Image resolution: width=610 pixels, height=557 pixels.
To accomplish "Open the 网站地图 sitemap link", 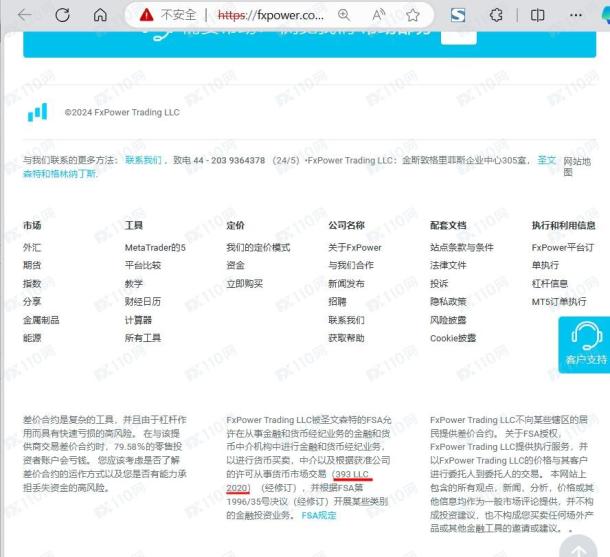I will coord(577,166).
